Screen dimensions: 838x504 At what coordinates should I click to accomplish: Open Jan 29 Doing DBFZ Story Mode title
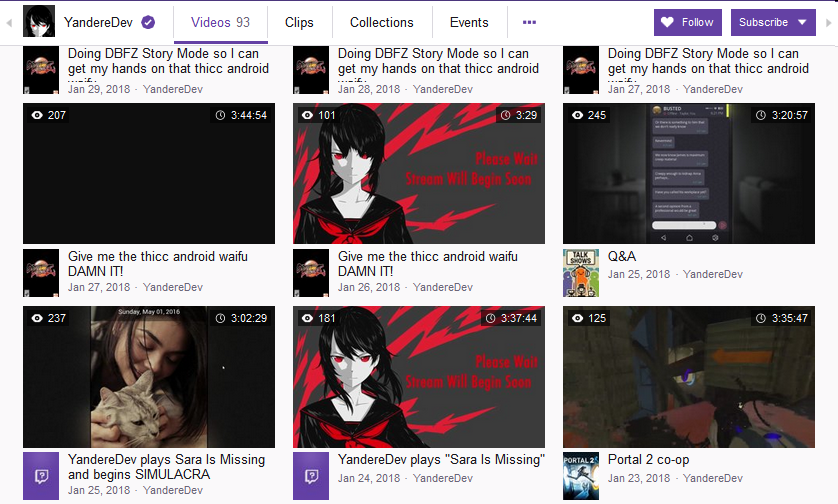click(x=168, y=61)
